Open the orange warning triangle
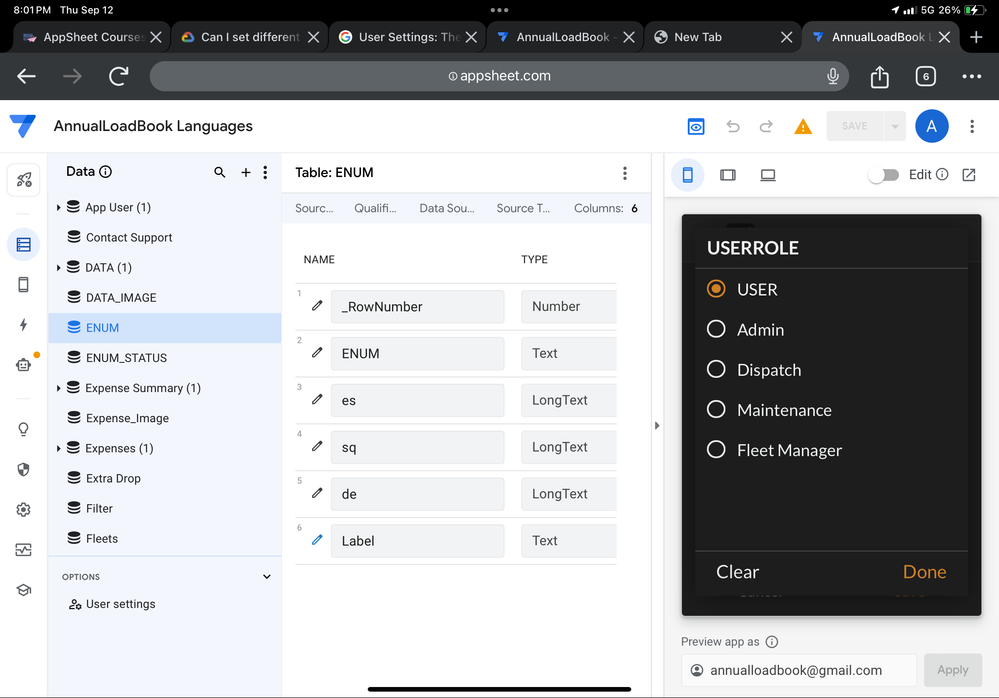This screenshot has width=999, height=698. 803,127
